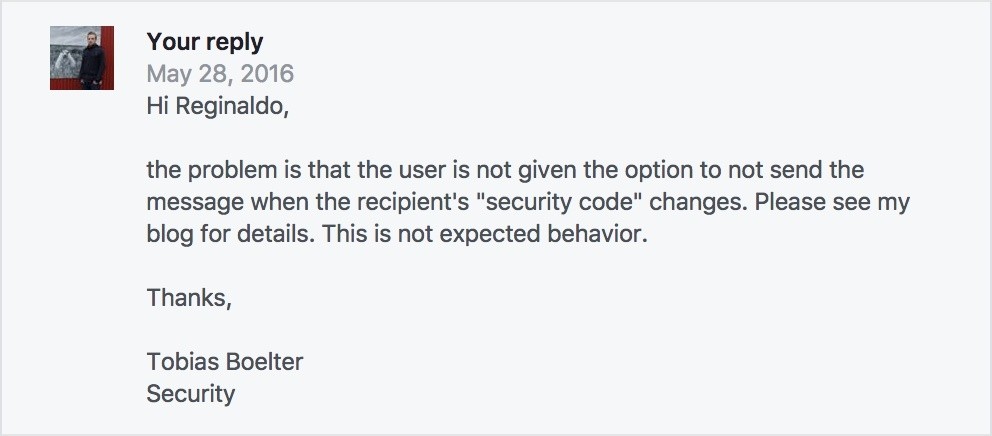Click the "Security" signature line

(x=190, y=394)
